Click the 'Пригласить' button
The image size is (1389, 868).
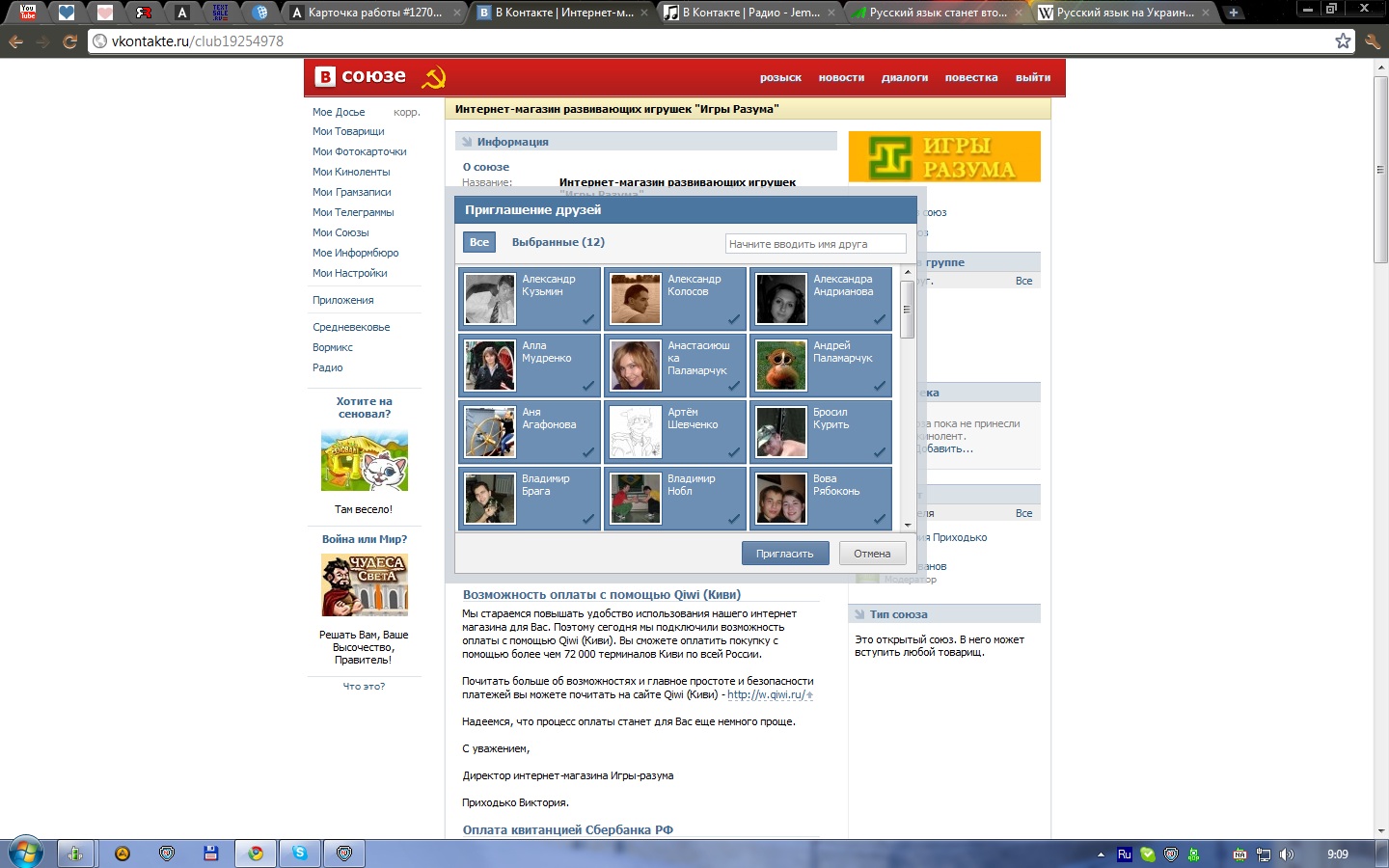pyautogui.click(x=785, y=554)
